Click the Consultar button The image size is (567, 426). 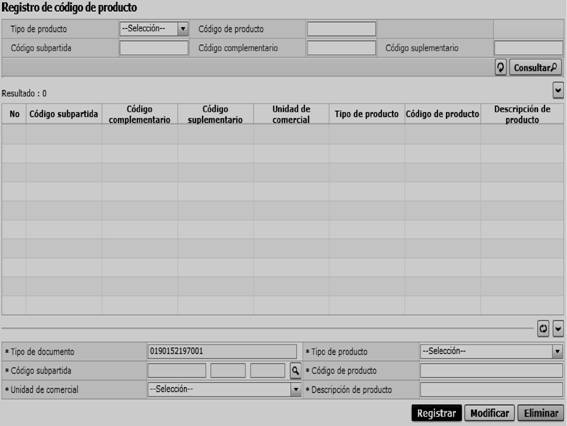point(535,68)
